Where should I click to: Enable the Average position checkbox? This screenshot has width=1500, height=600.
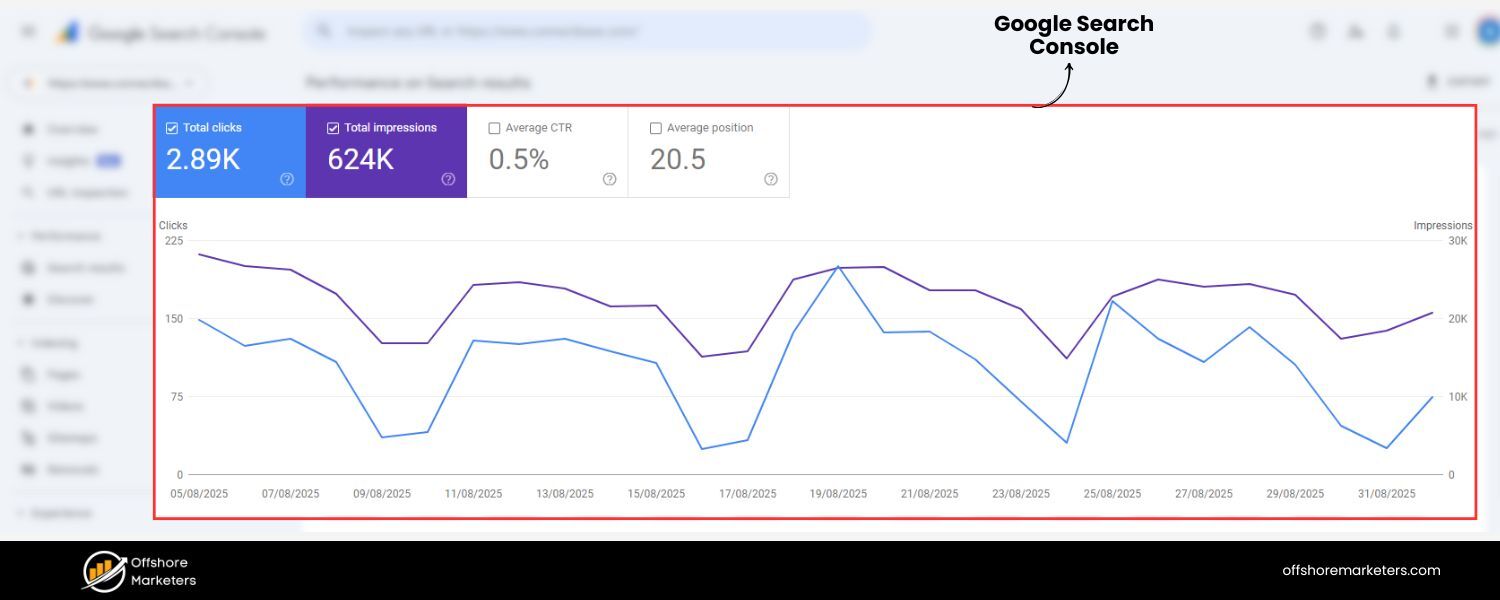[656, 127]
